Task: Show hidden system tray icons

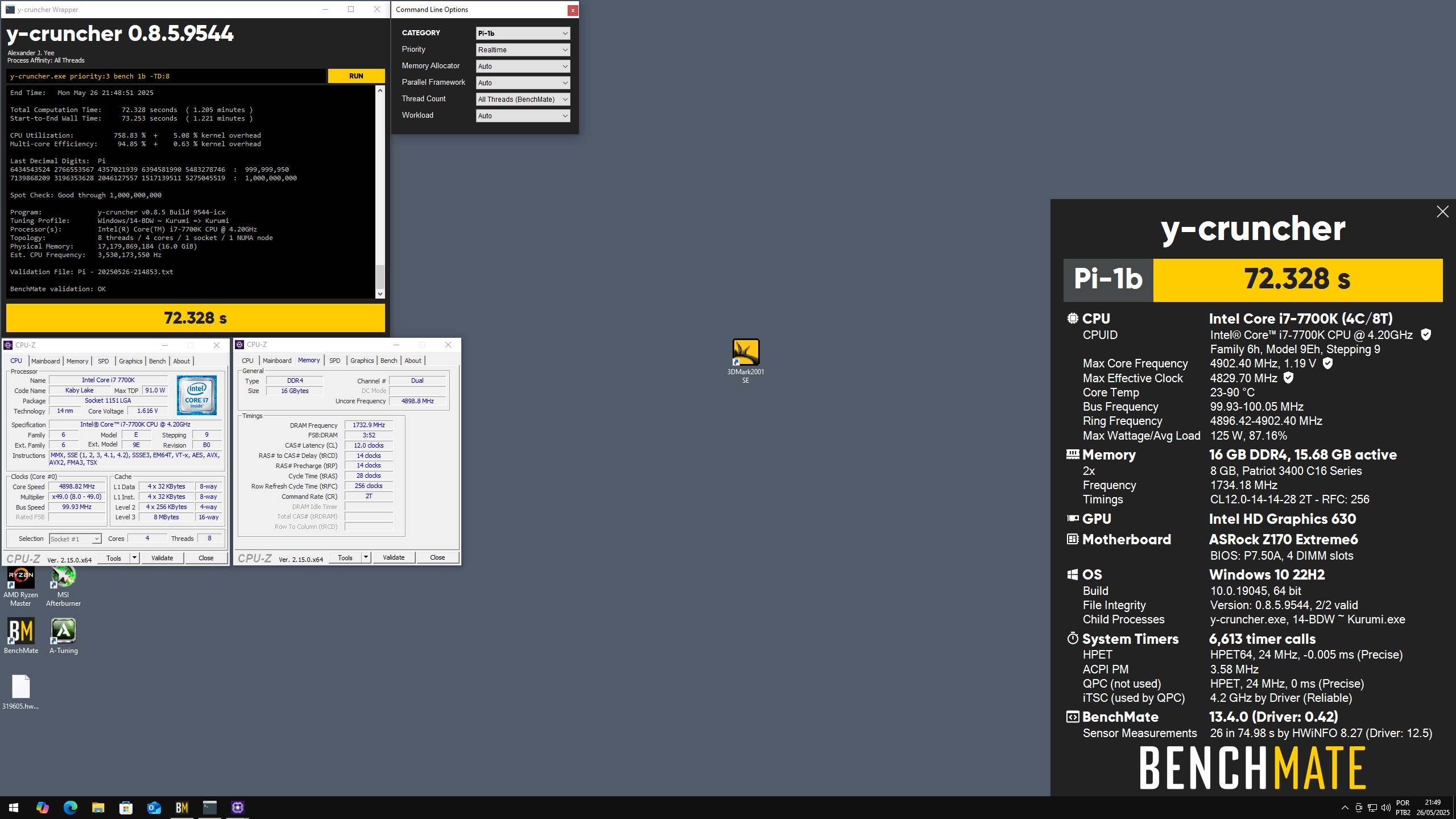Action: pos(1345,808)
